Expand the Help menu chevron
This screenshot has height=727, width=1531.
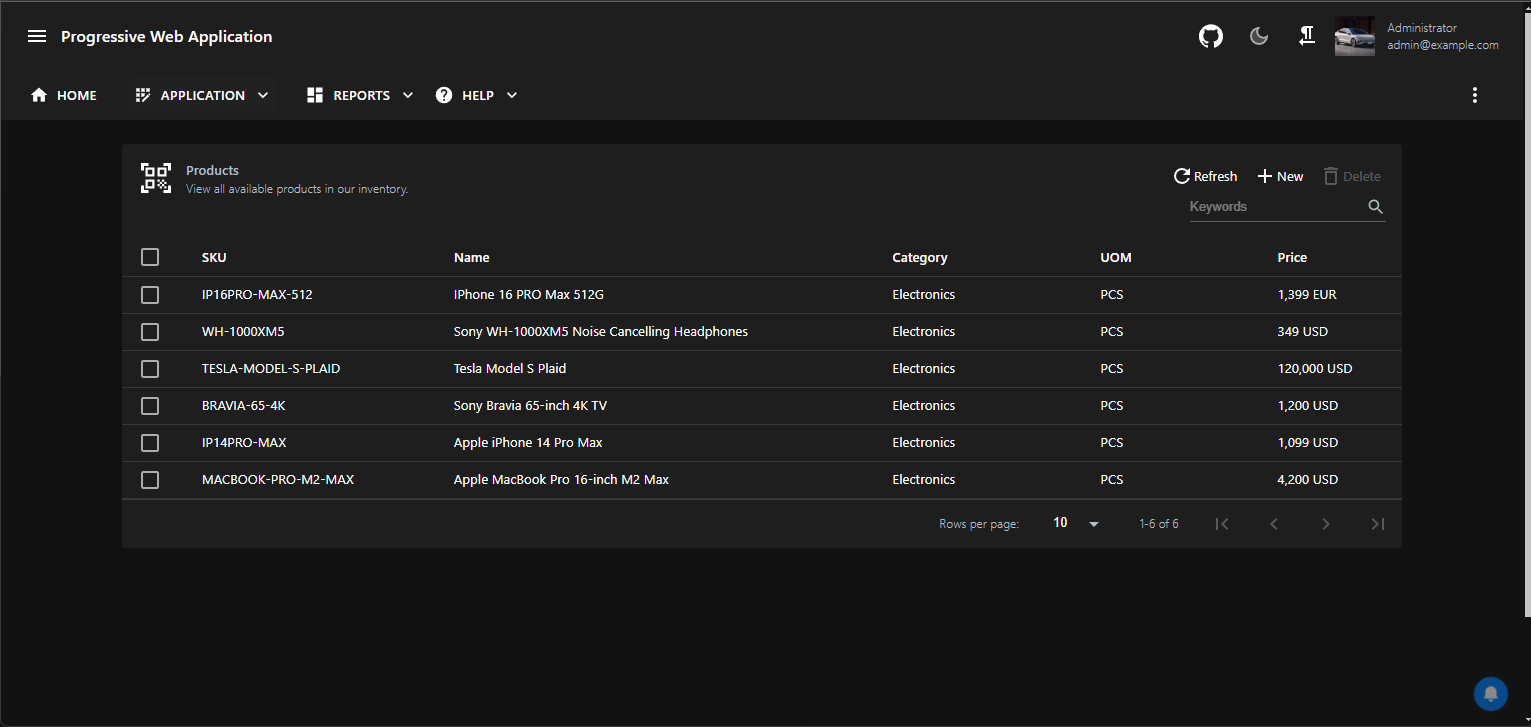[x=512, y=95]
